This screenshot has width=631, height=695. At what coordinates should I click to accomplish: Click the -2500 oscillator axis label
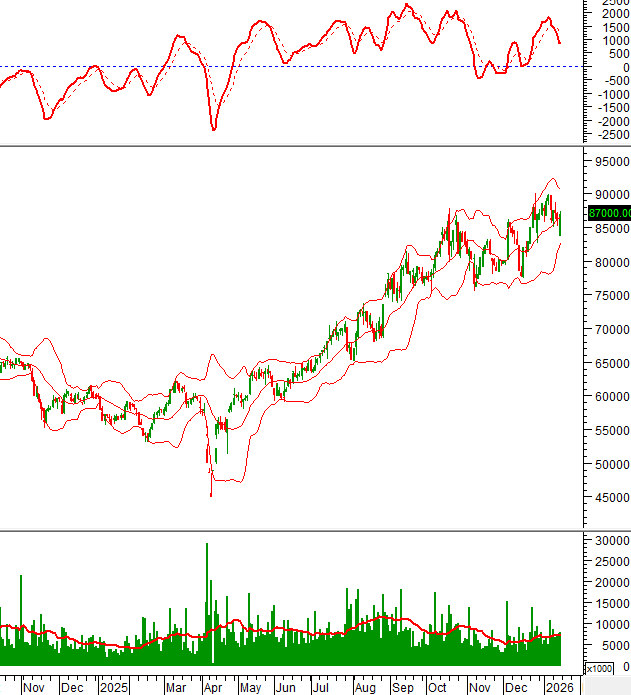click(x=607, y=135)
